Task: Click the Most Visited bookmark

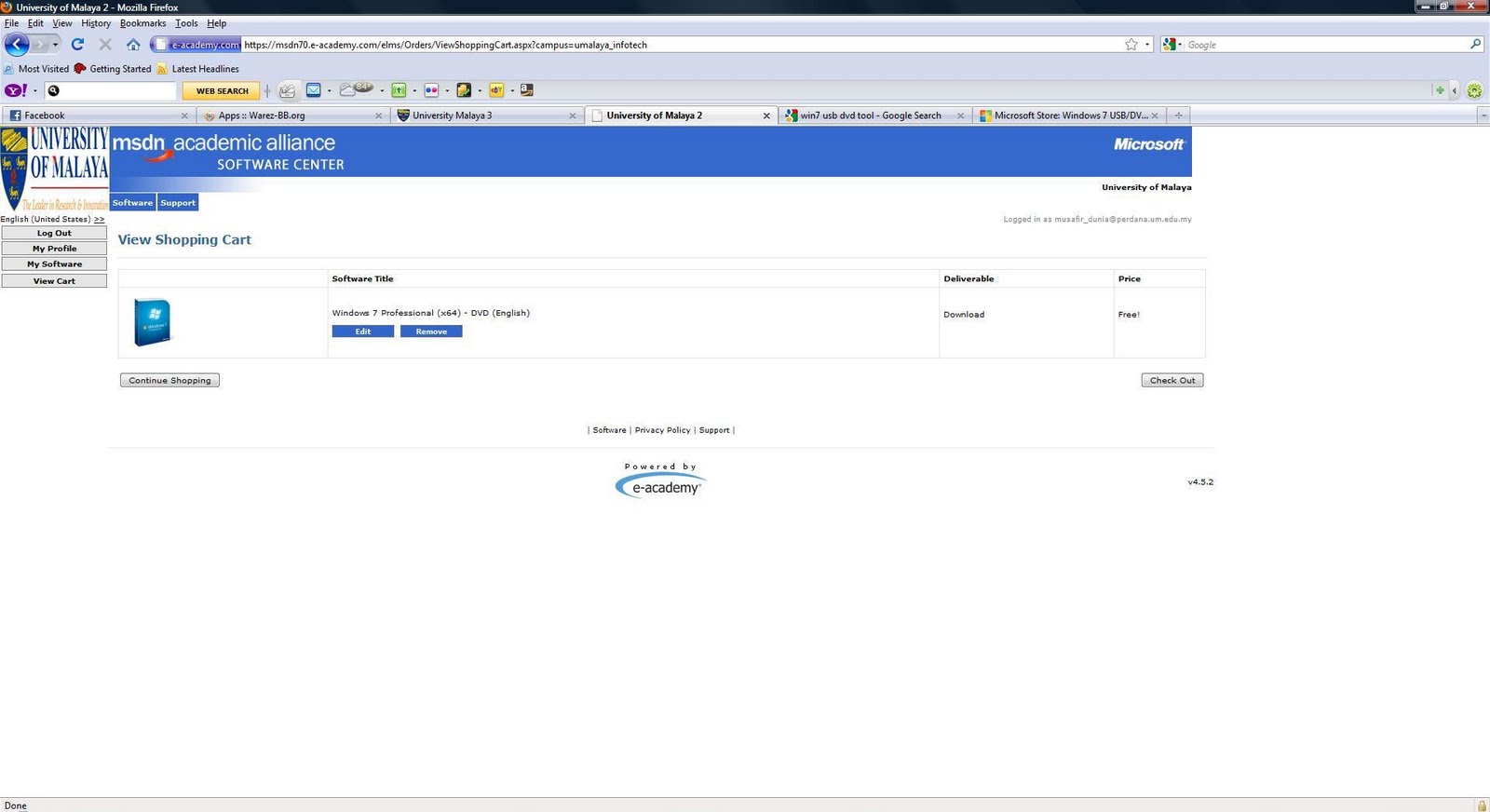Action: [36, 69]
